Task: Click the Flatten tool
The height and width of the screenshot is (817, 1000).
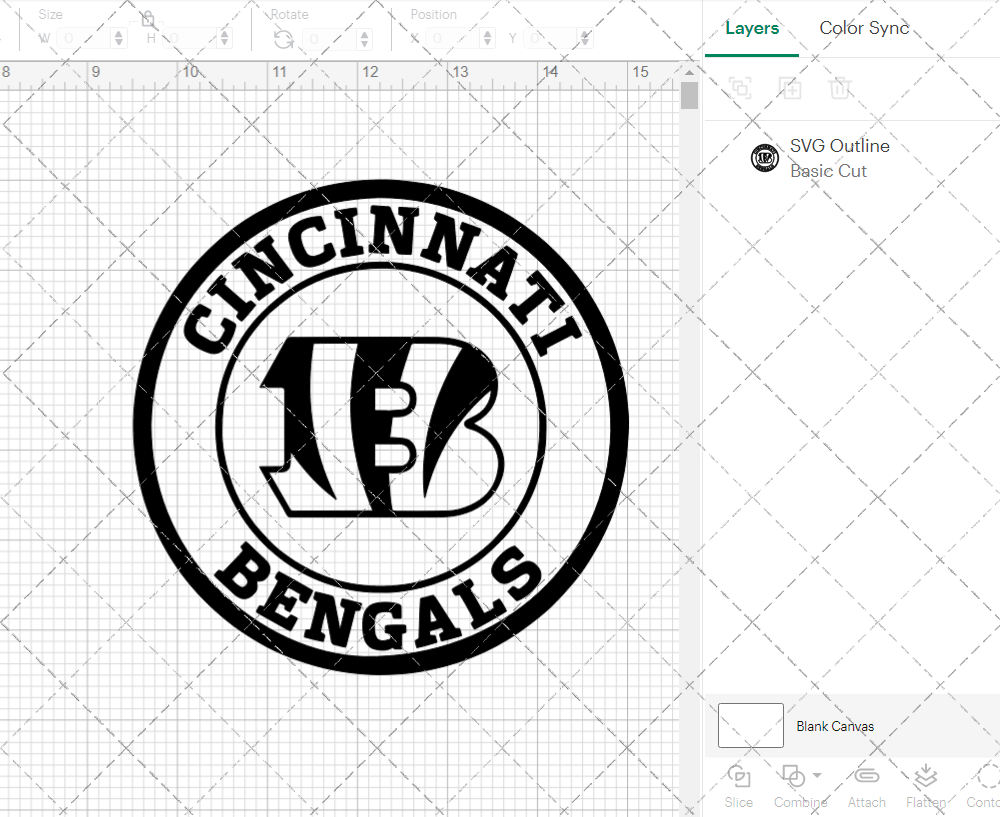Action: 926,785
